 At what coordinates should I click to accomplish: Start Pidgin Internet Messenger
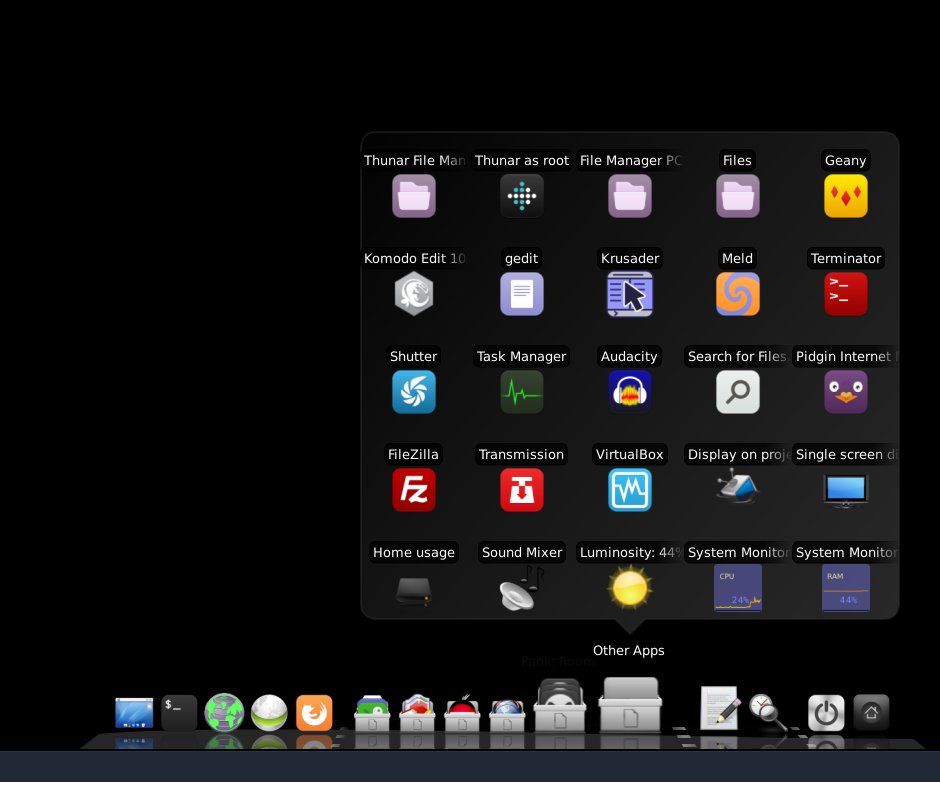845,392
